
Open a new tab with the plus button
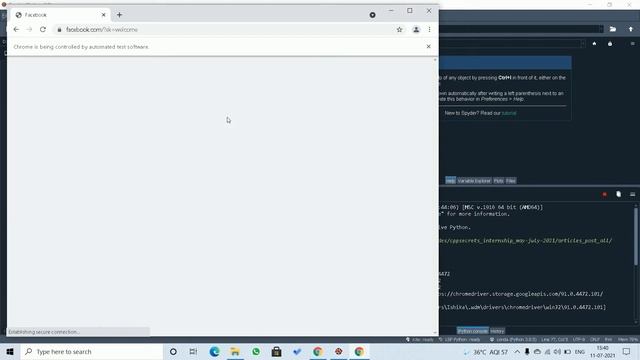click(x=119, y=15)
